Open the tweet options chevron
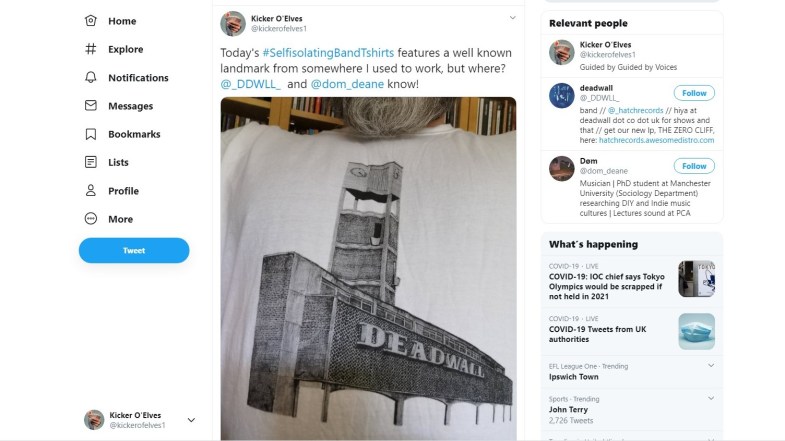 [513, 17]
